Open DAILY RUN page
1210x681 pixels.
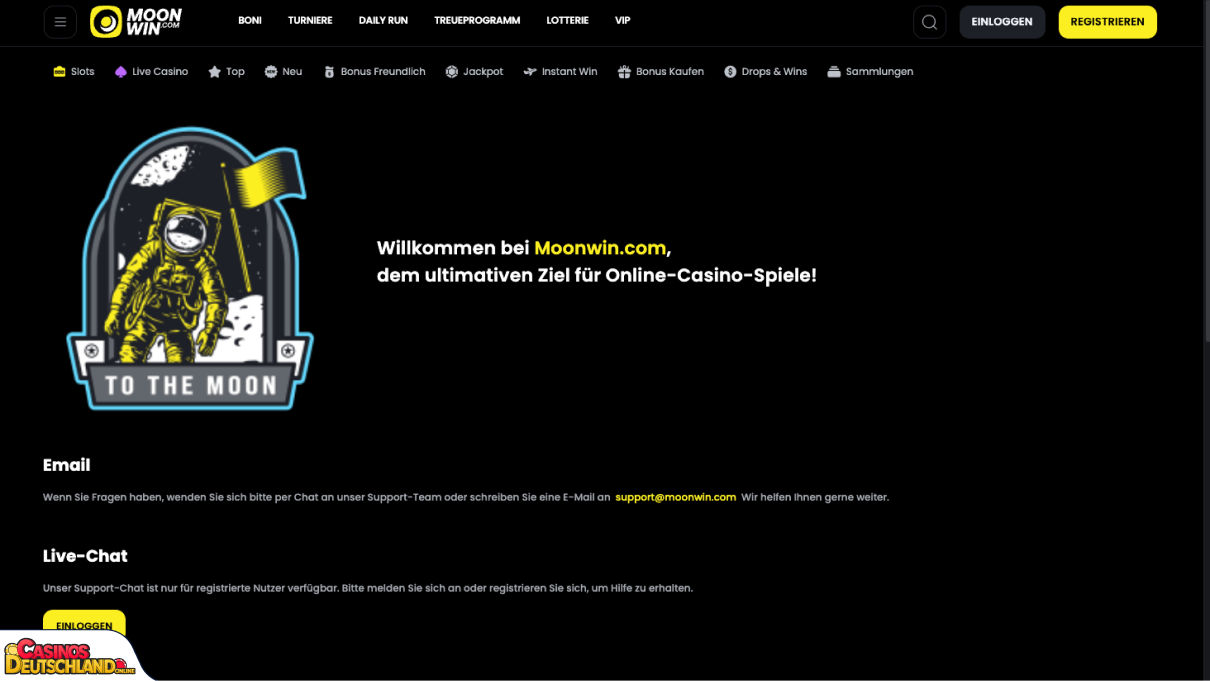point(383,21)
